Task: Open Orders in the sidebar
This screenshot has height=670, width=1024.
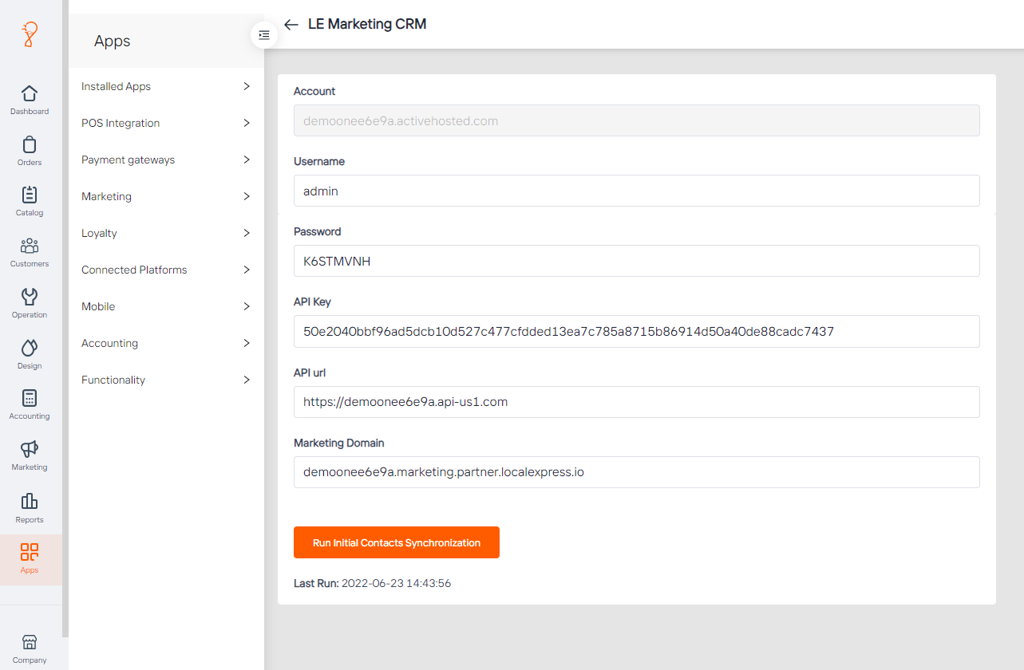Action: pos(29,151)
